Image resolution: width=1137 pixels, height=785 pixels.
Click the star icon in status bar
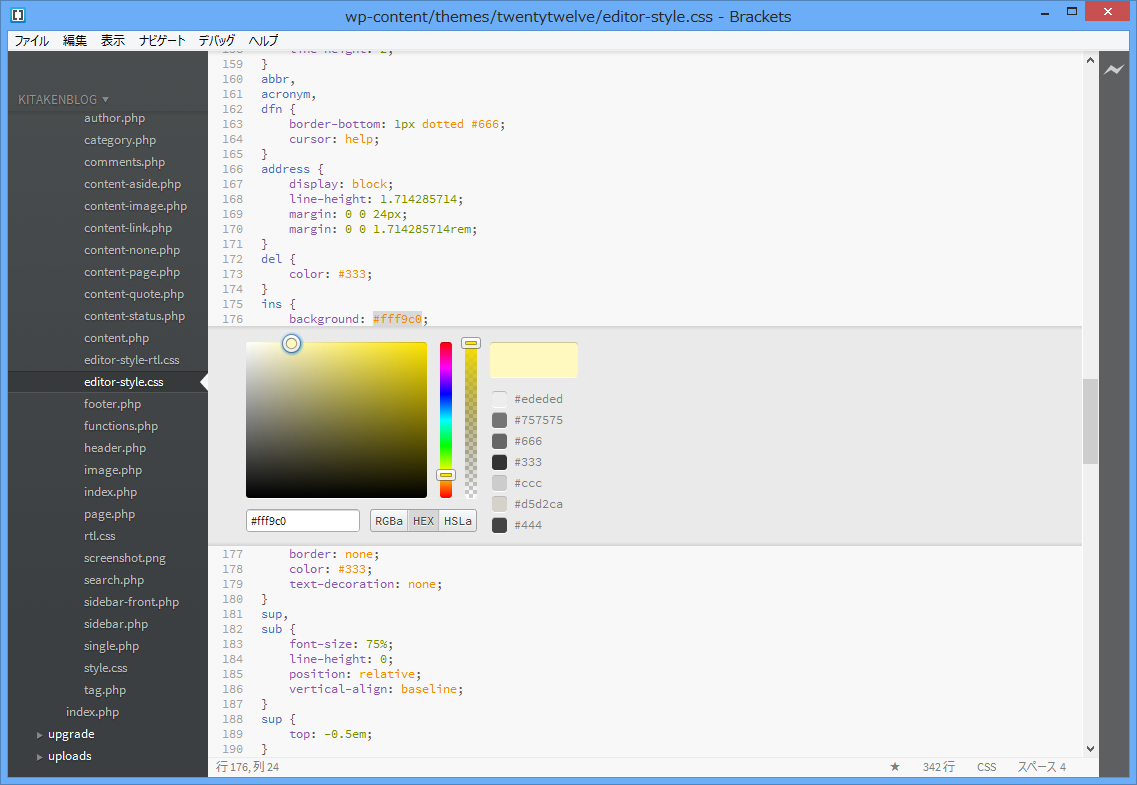click(x=895, y=767)
